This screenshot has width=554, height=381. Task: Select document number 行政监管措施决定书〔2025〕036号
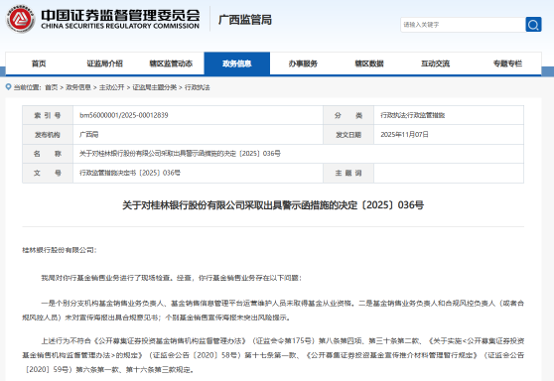[130, 173]
